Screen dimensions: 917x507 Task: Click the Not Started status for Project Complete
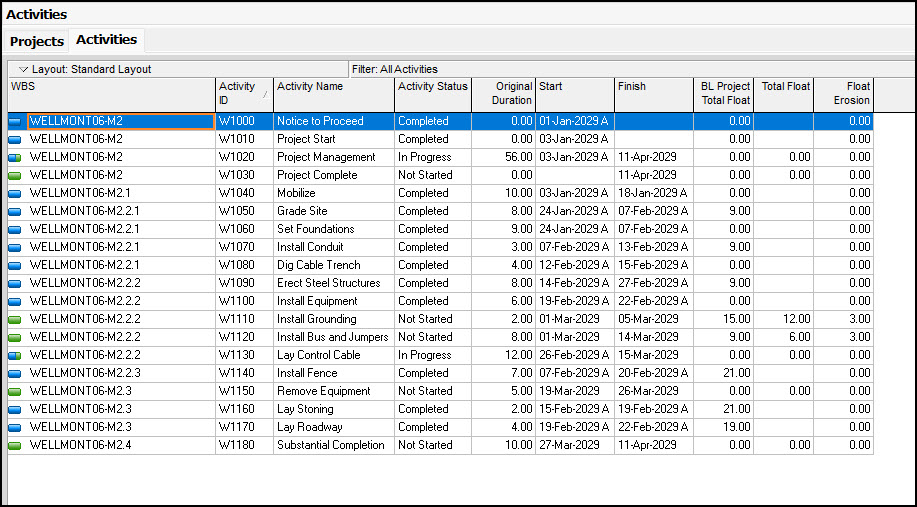(425, 175)
